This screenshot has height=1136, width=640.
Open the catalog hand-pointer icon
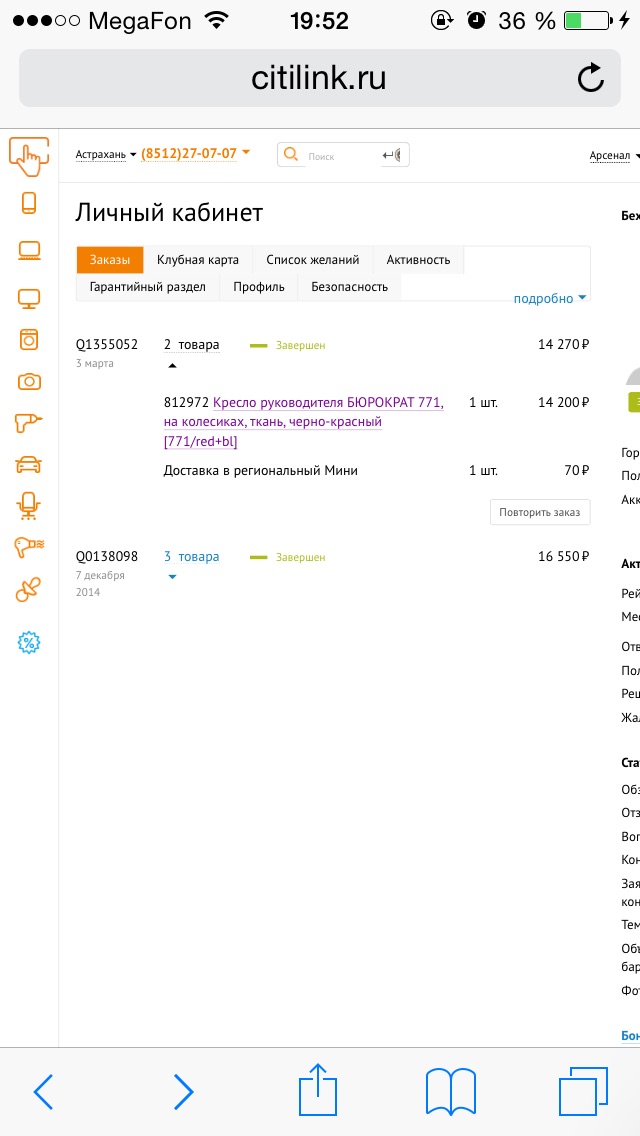coord(29,156)
